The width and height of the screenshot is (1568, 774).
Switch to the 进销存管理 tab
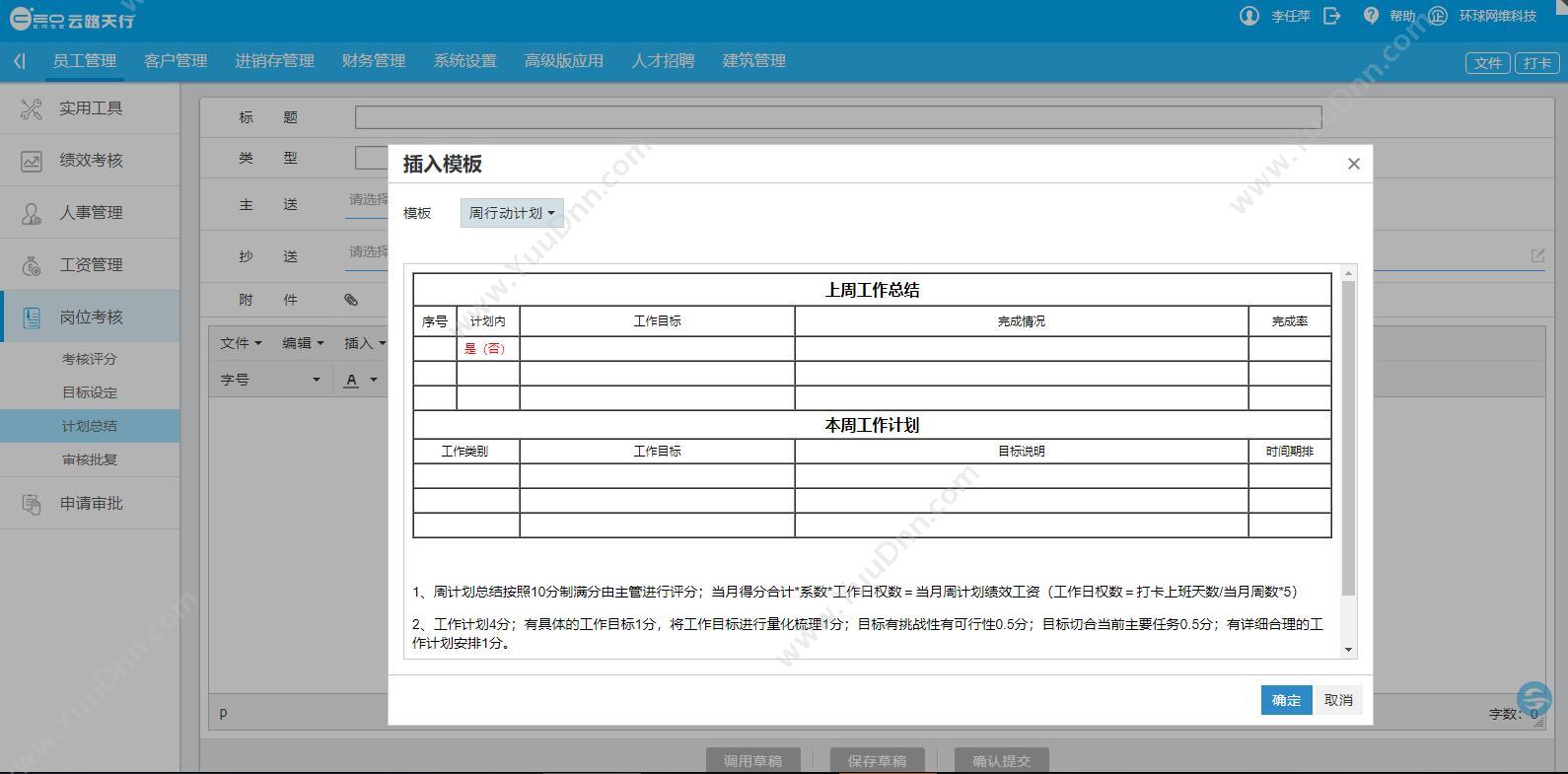(274, 61)
